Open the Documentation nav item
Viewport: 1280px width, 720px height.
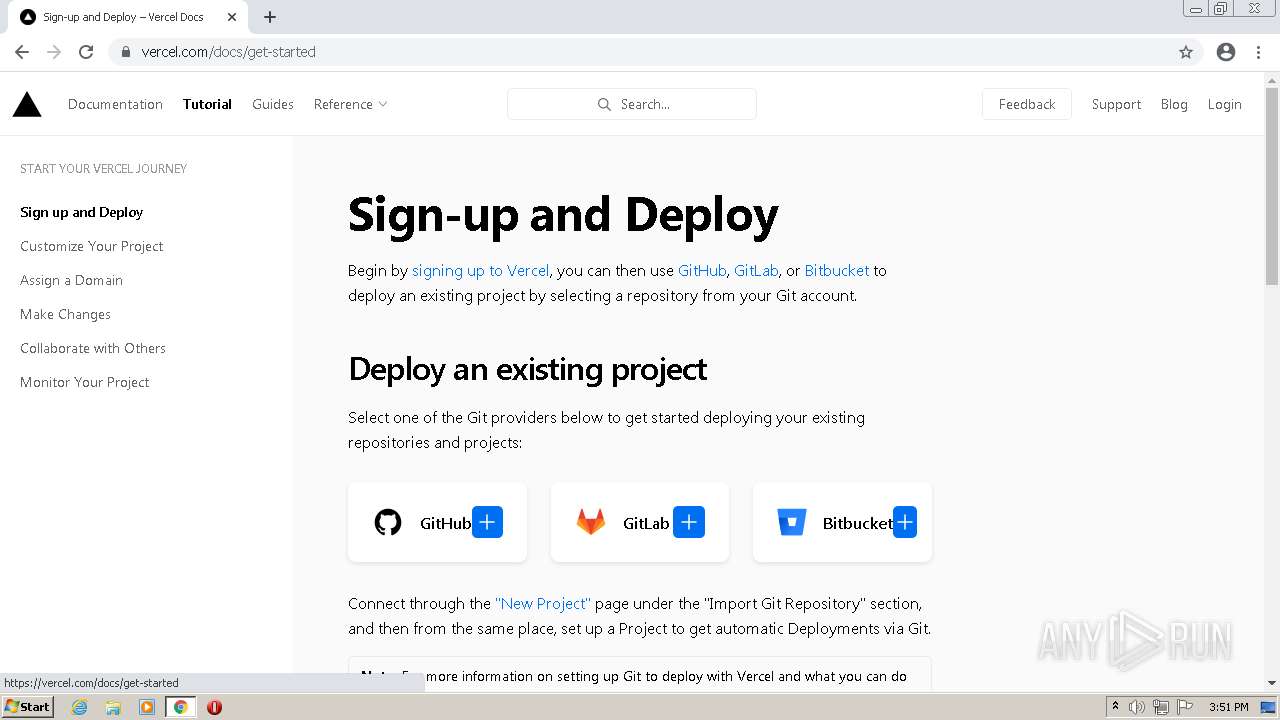click(115, 104)
